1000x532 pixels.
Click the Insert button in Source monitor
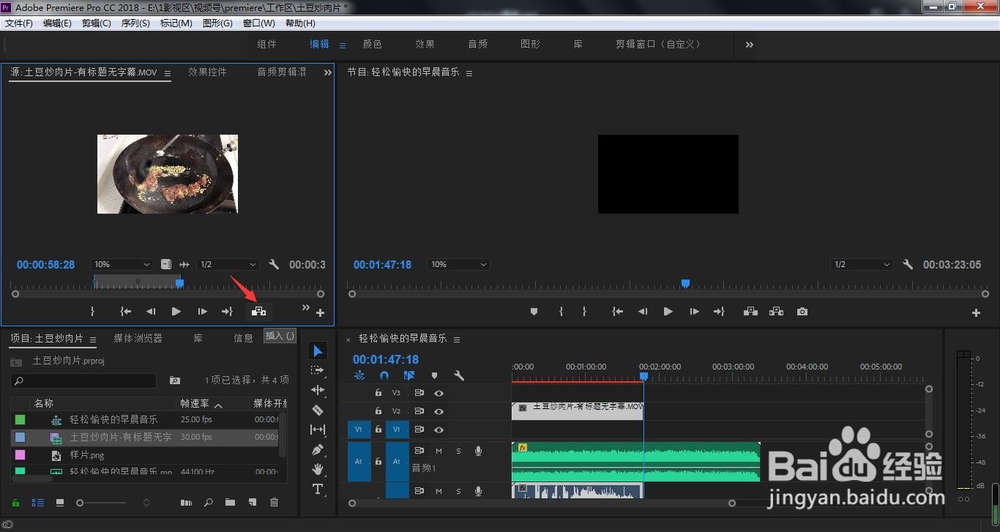click(x=258, y=311)
